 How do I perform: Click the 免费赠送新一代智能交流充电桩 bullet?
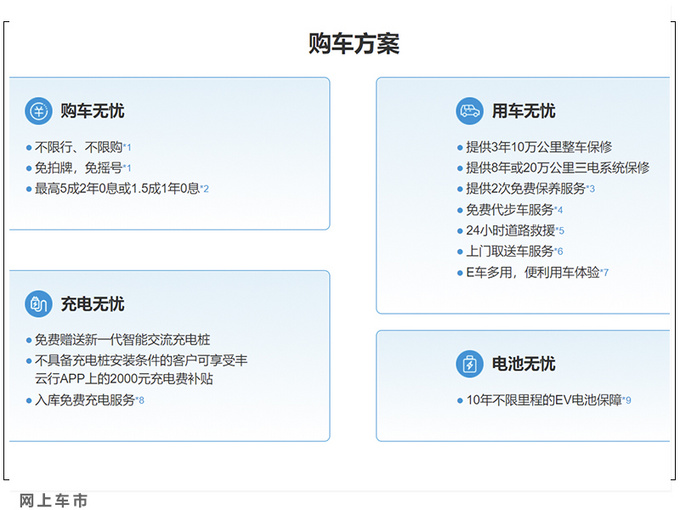click(x=118, y=340)
